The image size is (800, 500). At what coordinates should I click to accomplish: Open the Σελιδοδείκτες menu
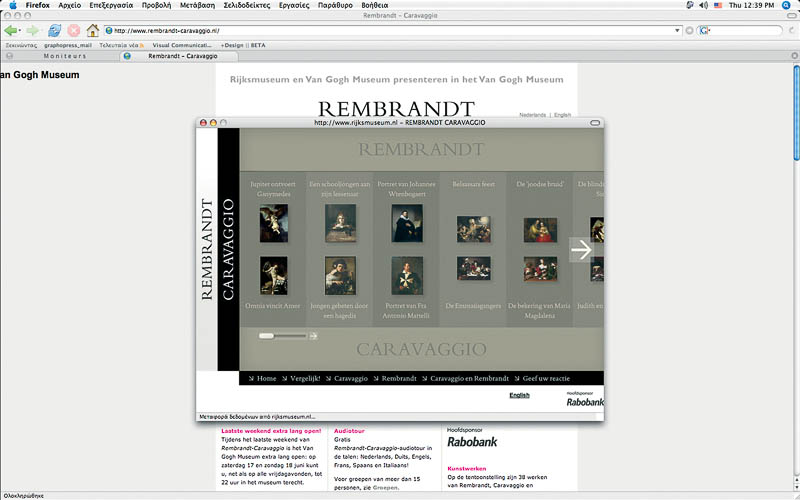(246, 5)
